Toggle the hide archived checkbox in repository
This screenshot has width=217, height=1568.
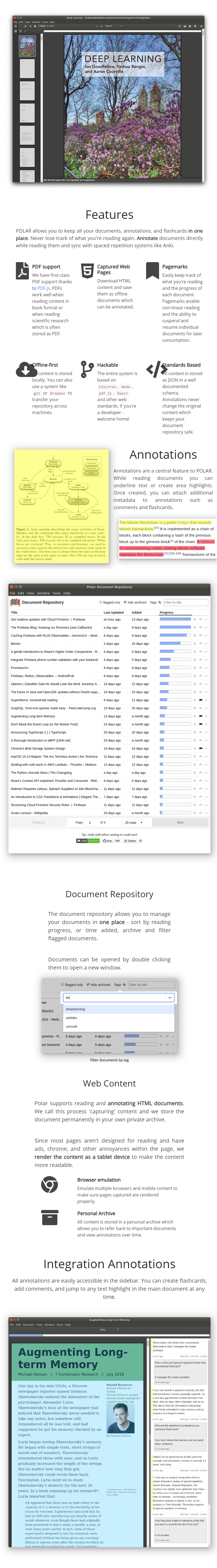click(x=125, y=602)
